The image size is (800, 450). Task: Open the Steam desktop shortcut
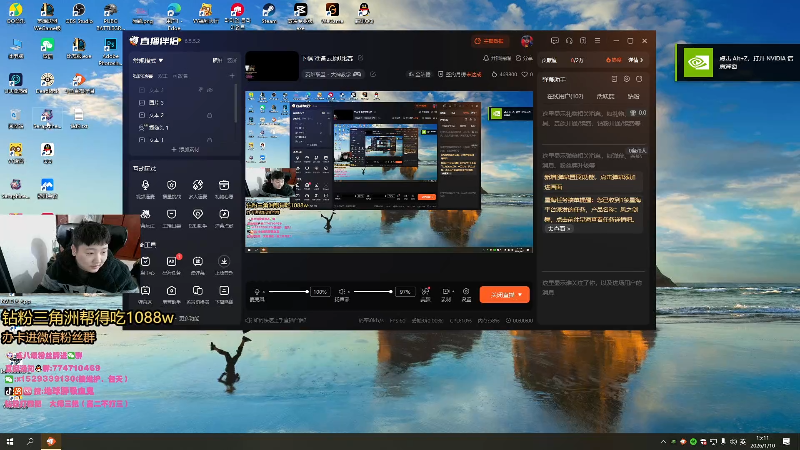269,14
